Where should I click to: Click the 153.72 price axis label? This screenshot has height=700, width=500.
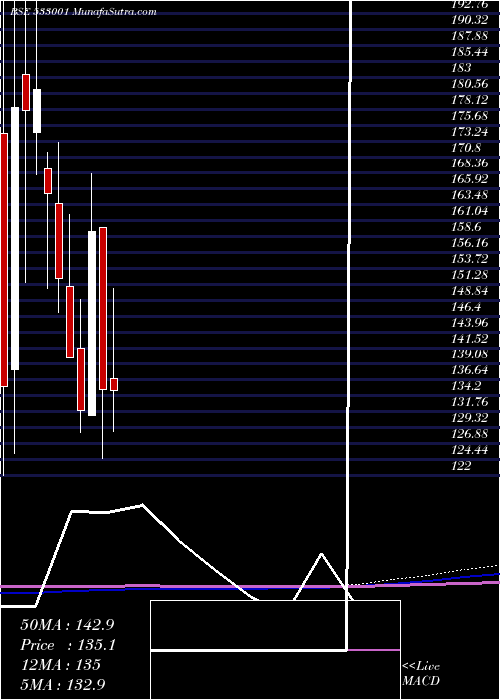pos(470,259)
